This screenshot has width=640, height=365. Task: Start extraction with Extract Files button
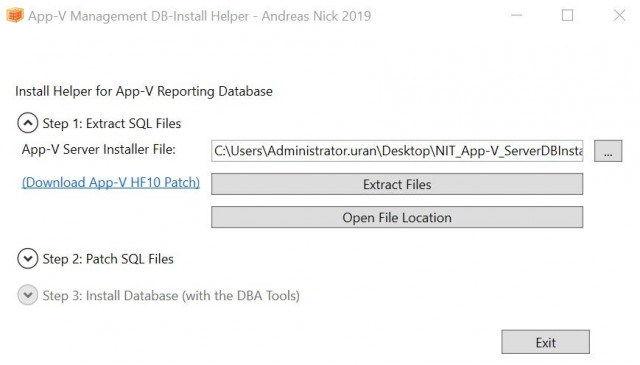397,184
